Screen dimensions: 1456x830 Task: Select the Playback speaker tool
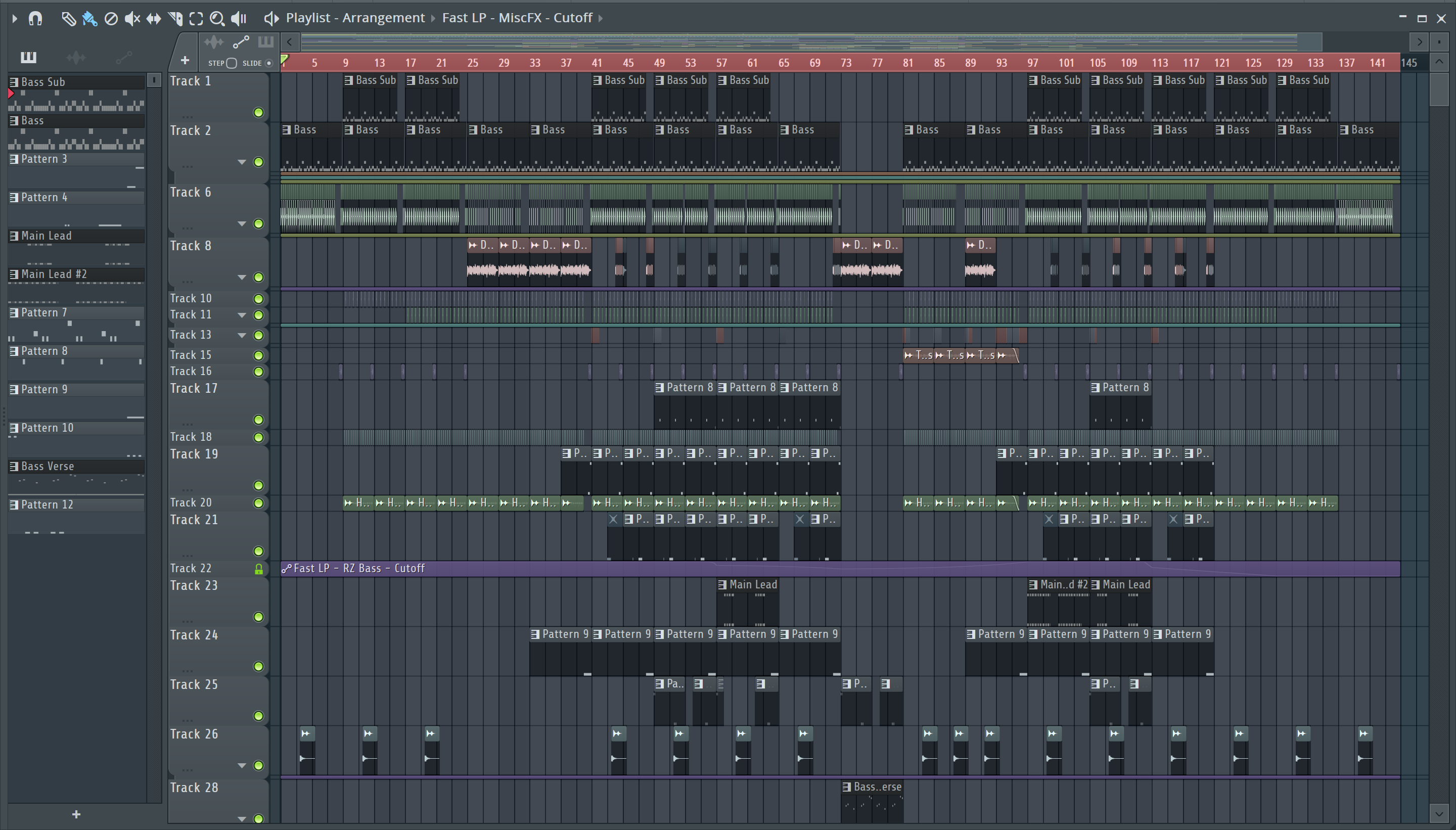click(x=239, y=19)
